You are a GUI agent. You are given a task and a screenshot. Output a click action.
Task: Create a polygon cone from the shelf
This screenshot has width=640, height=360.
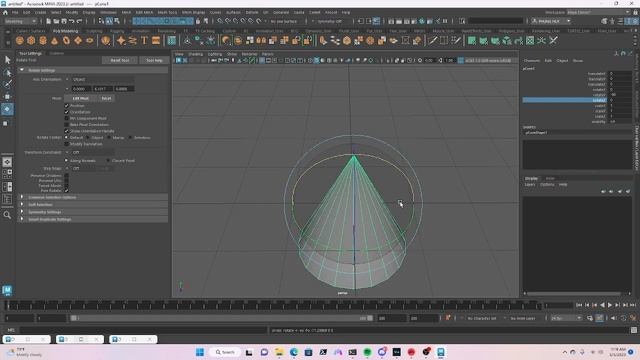(x=54, y=40)
